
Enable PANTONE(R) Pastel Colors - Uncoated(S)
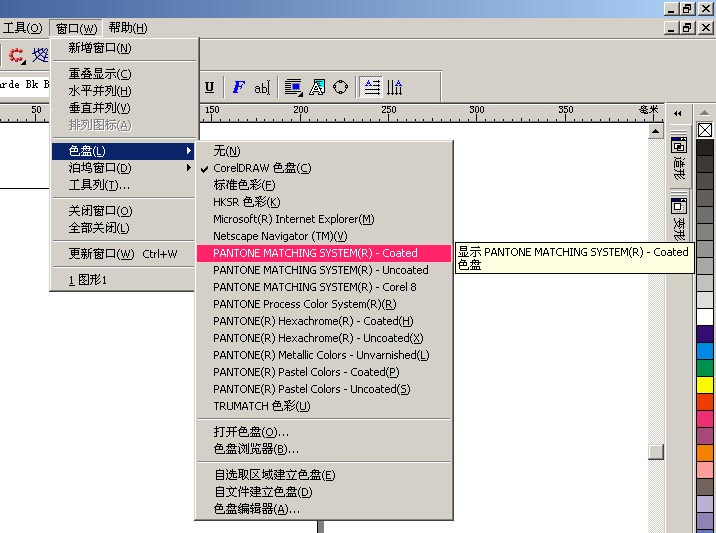324,389
